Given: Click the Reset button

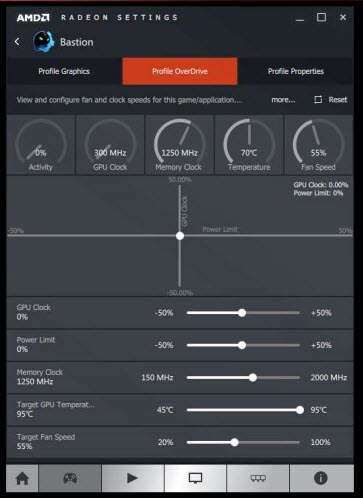Looking at the screenshot, I should coord(331,100).
